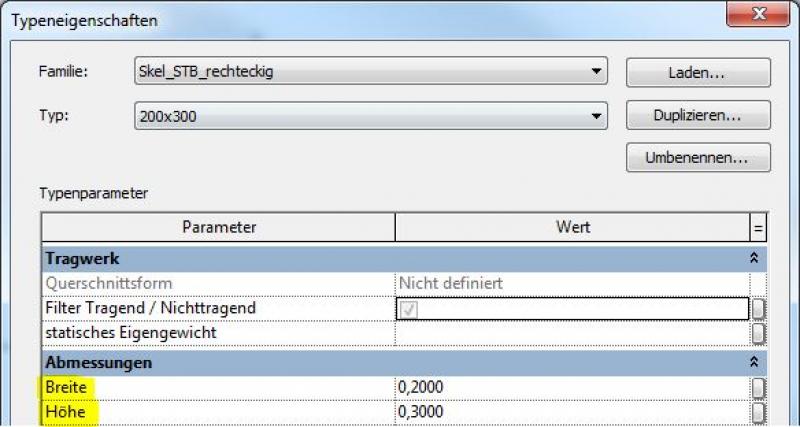
Task: Click associate button for statisches Eigengewicht row
Action: [758, 333]
